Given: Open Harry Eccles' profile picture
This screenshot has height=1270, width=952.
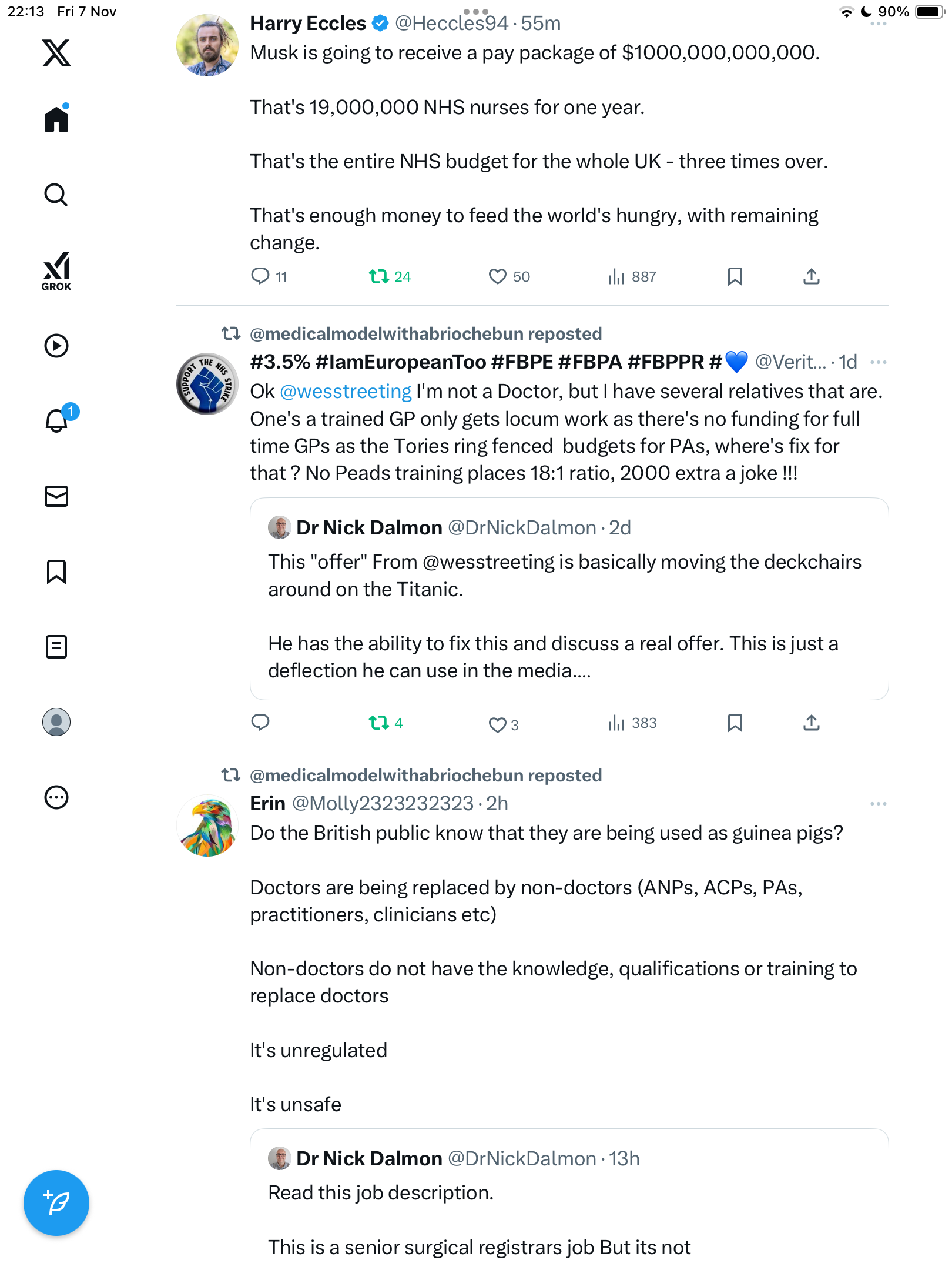Looking at the screenshot, I should coord(207,45).
